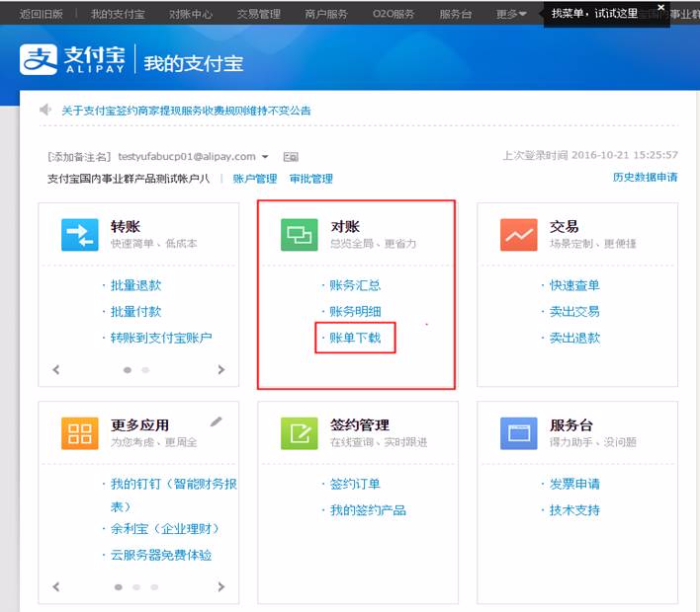The width and height of the screenshot is (700, 612).
Task: Click the orange 更多应用 grid icon
Action: pos(79,433)
